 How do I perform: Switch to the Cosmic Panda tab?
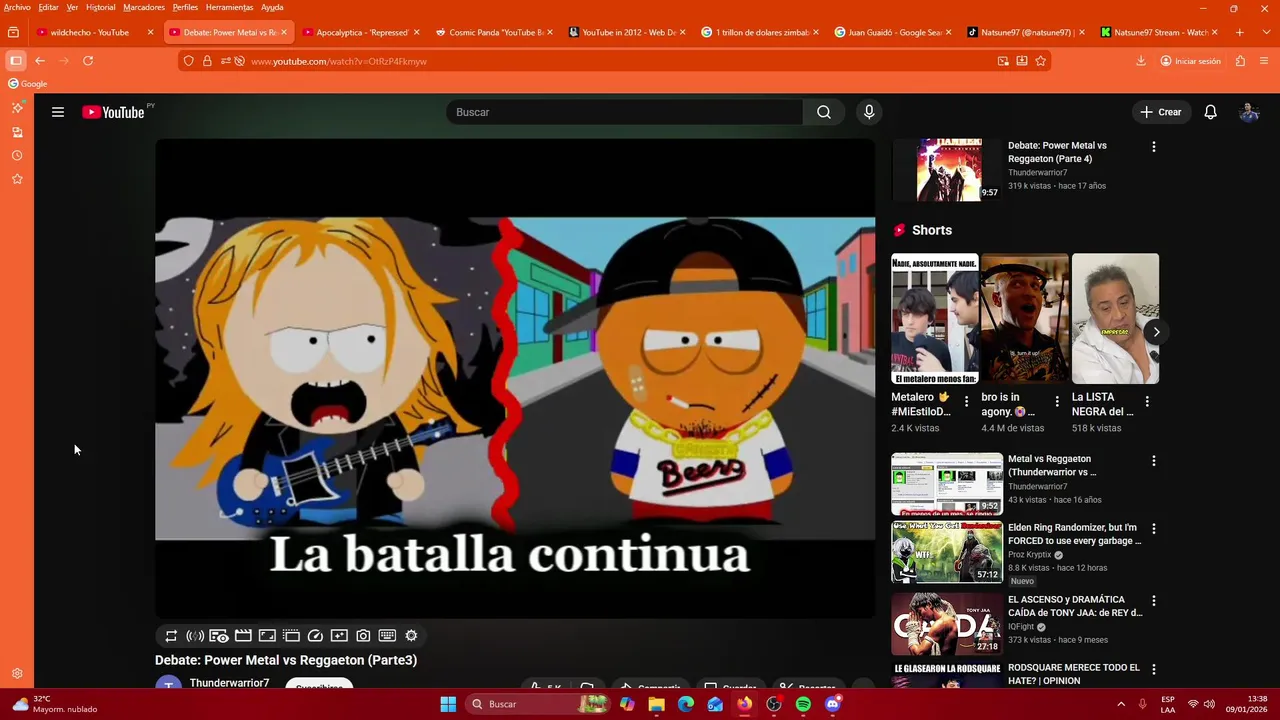click(495, 32)
